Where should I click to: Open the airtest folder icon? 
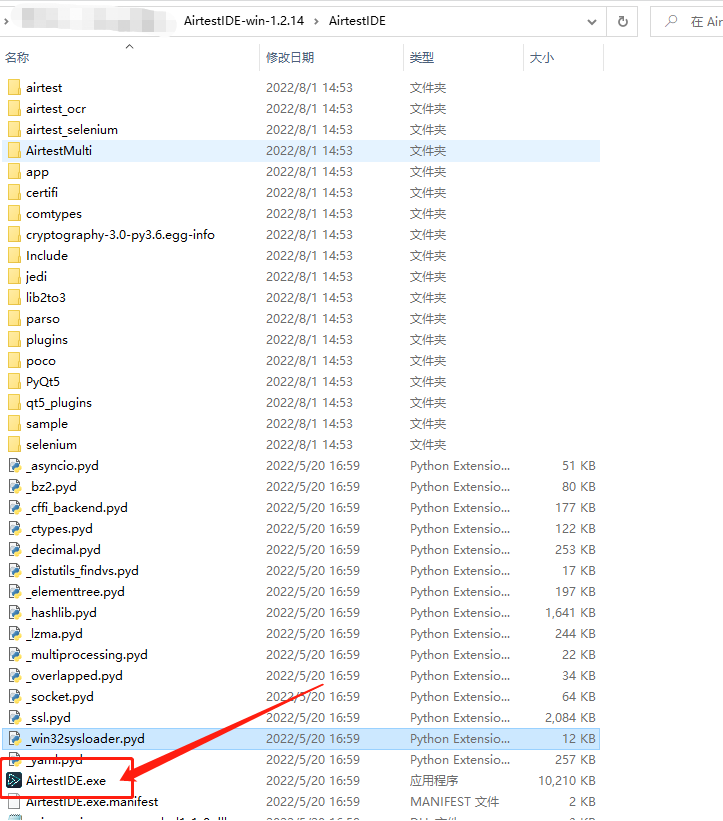pyautogui.click(x=15, y=87)
